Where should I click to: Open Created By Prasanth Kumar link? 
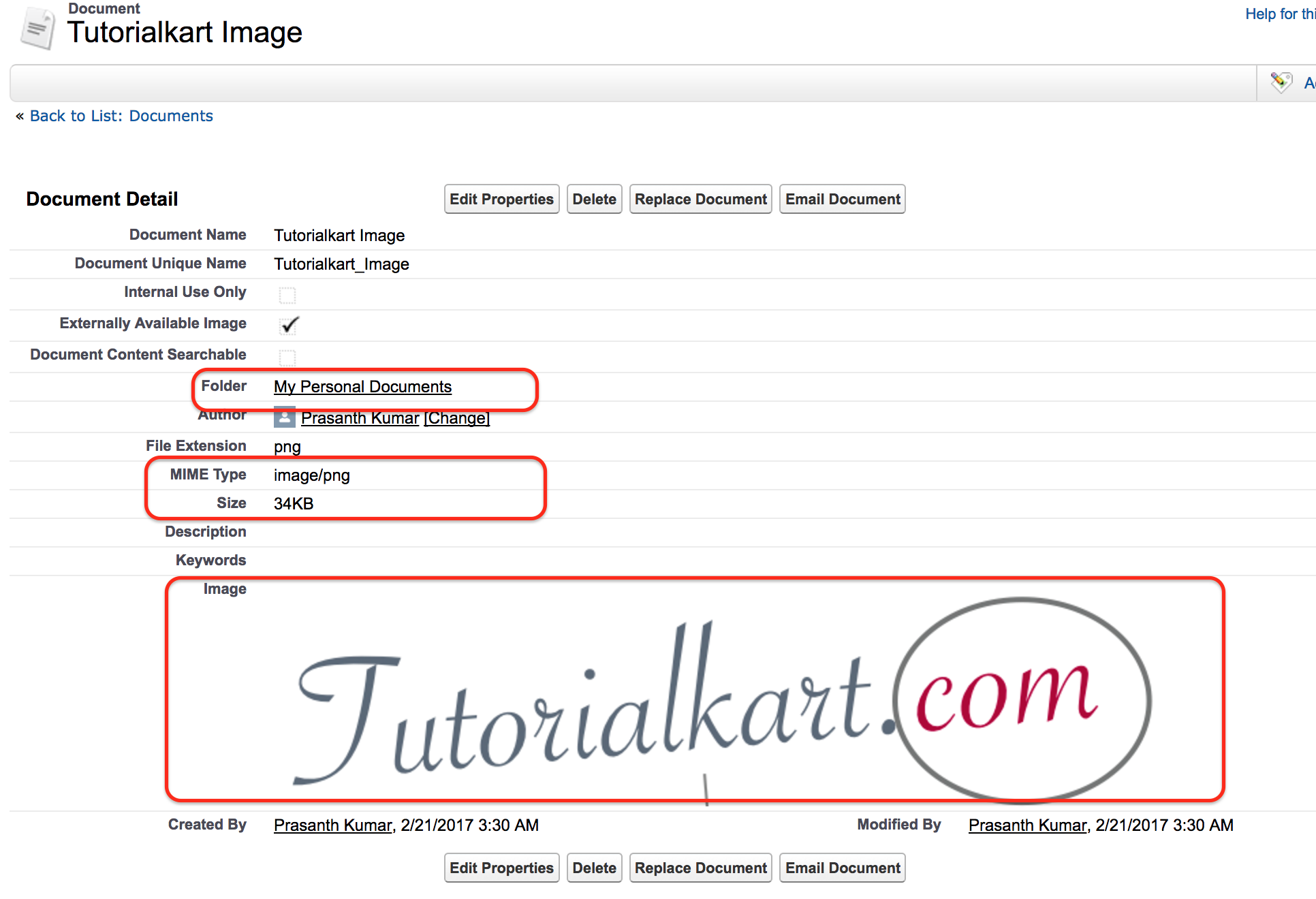pos(332,825)
